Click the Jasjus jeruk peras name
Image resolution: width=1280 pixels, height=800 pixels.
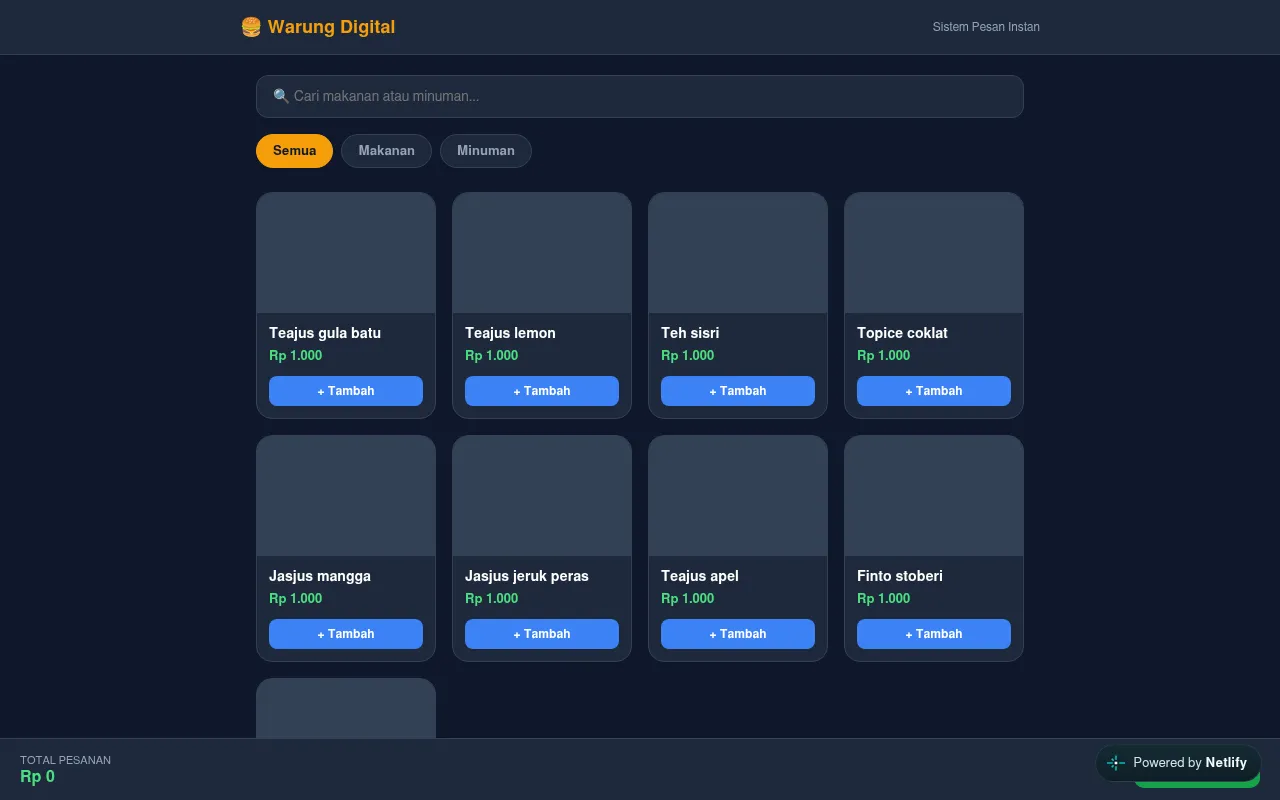(527, 576)
